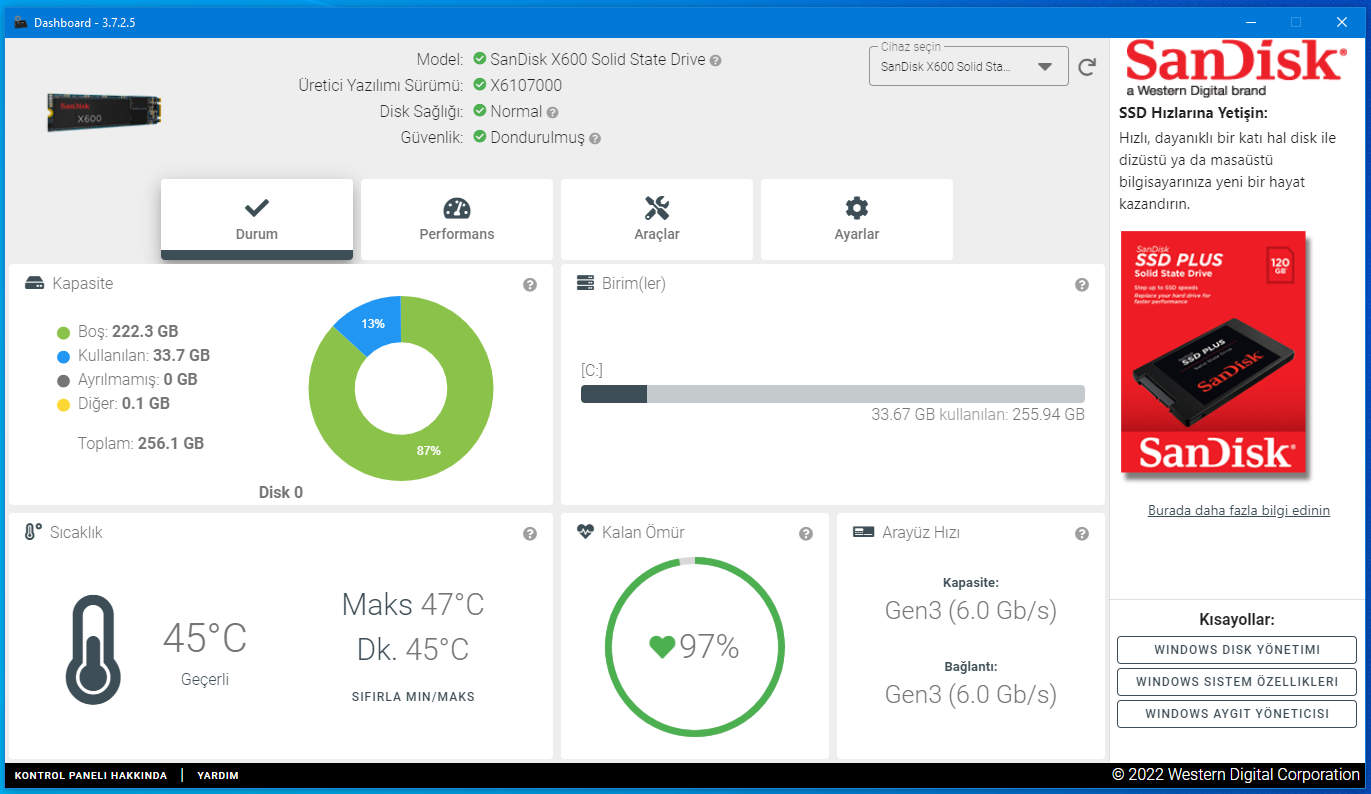Open the Ayarlar tab
The width and height of the screenshot is (1371, 794).
(857, 220)
